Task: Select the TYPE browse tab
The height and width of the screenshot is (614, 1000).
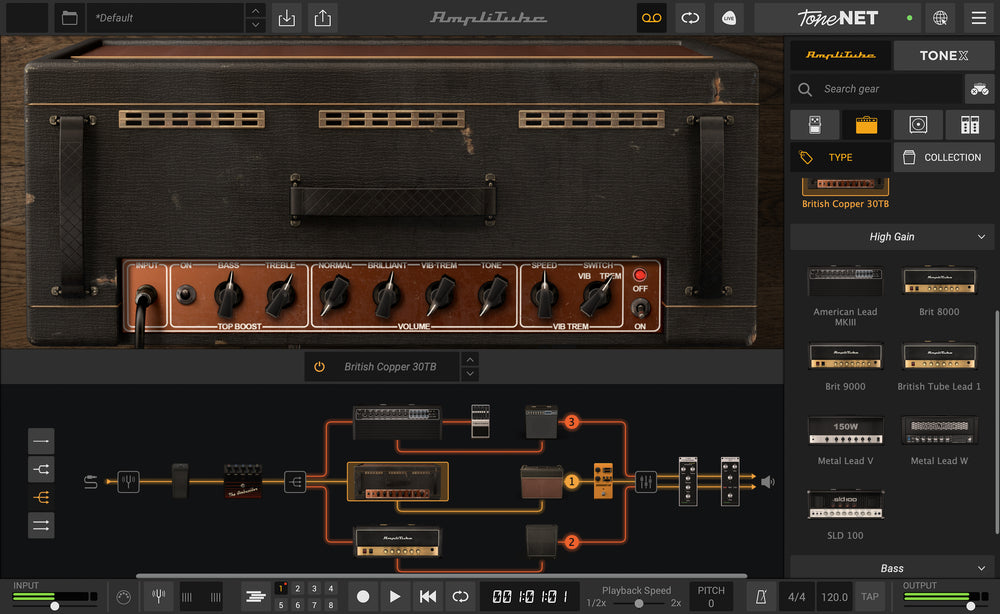Action: tap(841, 157)
